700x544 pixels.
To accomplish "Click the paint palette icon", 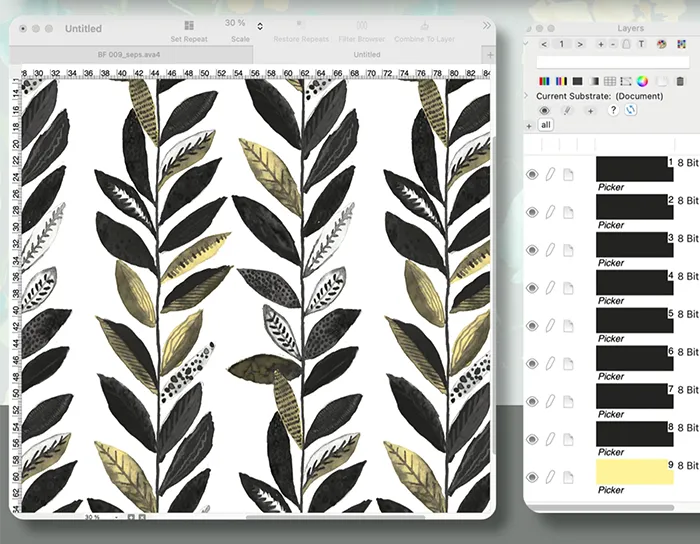I will click(x=661, y=44).
